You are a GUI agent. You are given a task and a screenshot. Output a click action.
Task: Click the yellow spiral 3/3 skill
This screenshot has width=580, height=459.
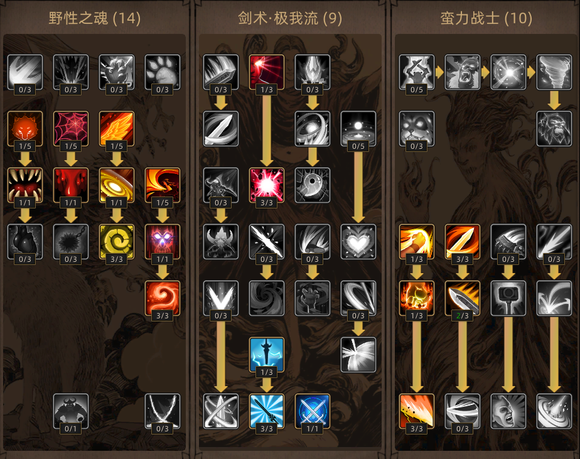point(117,242)
